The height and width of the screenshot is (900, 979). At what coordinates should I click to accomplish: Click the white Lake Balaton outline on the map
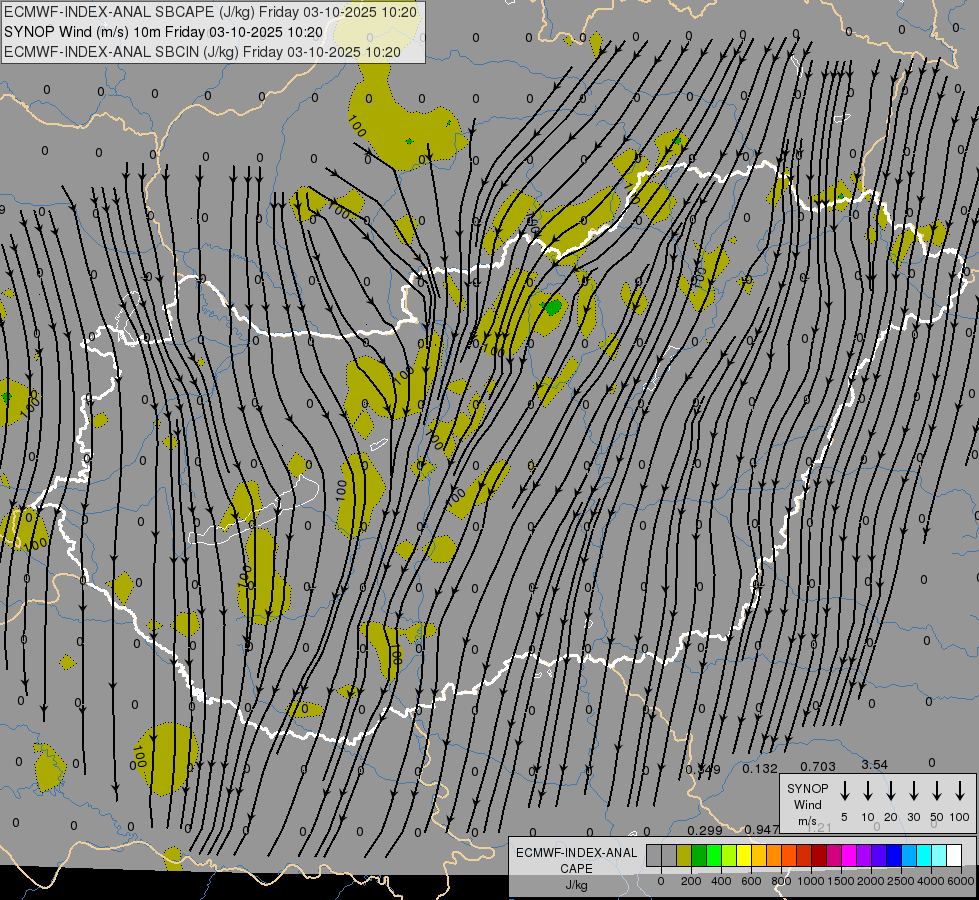253,510
